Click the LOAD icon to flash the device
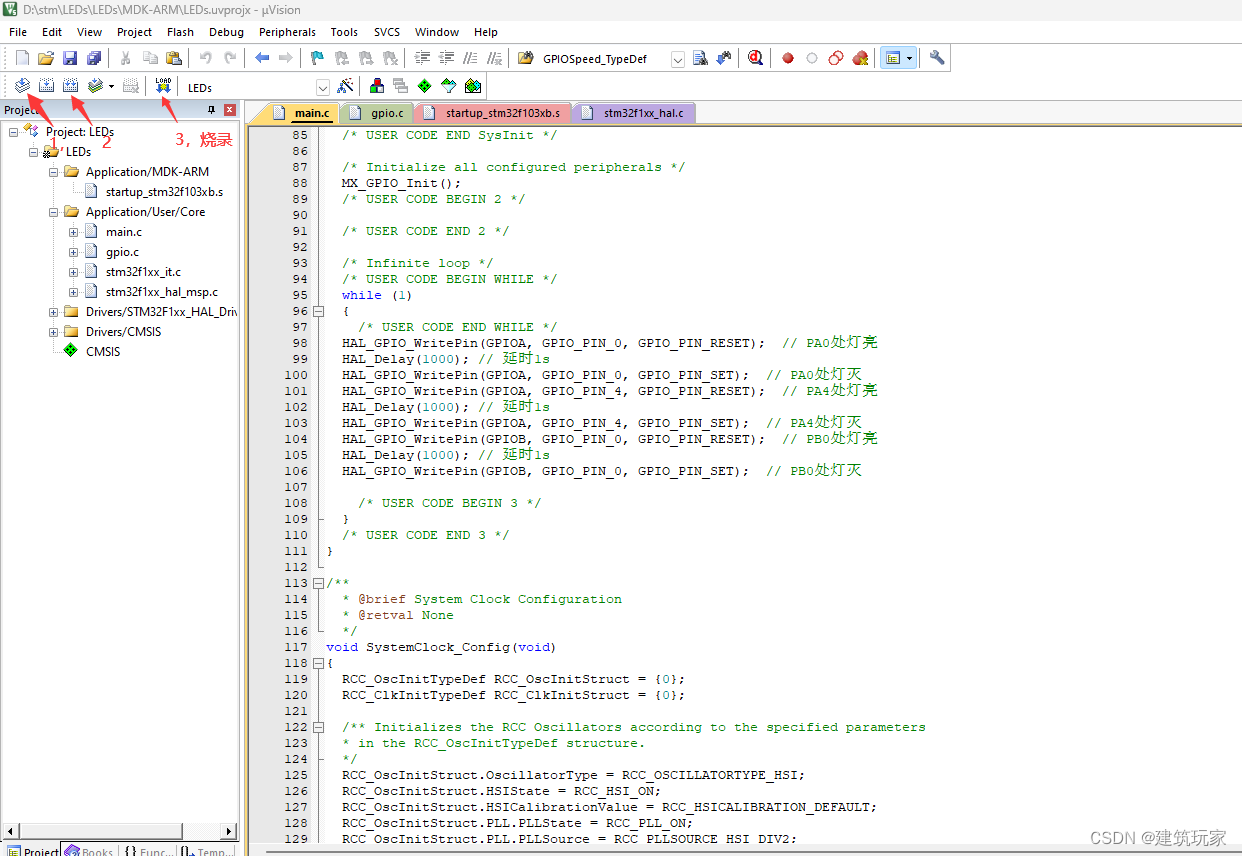Viewport: 1242px width, 856px height. coord(163,85)
